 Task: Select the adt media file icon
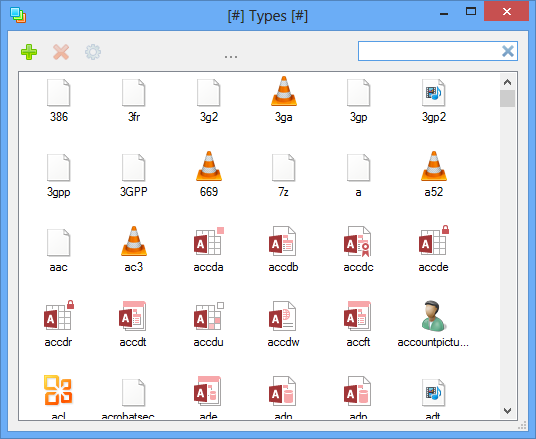click(433, 393)
